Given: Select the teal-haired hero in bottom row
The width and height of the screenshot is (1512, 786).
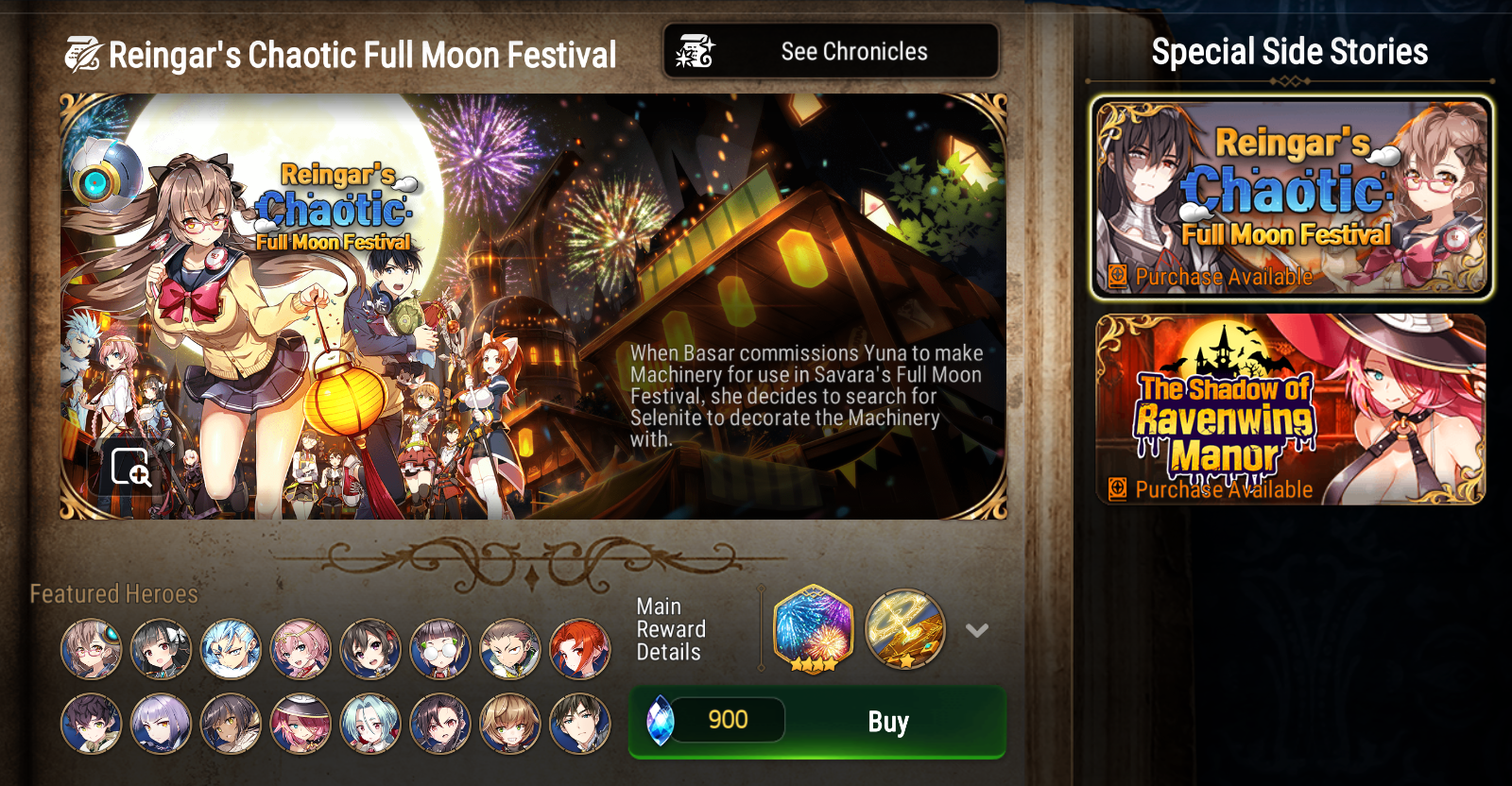Looking at the screenshot, I should pos(370,724).
